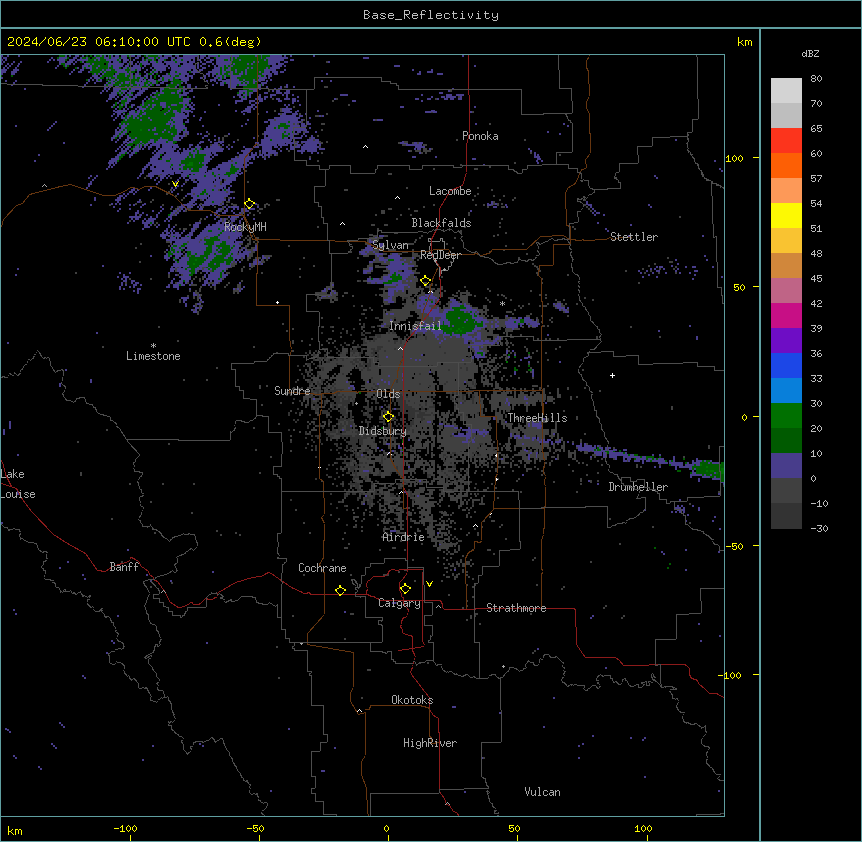
Task: Click the Limestone label
Action: click(x=153, y=356)
